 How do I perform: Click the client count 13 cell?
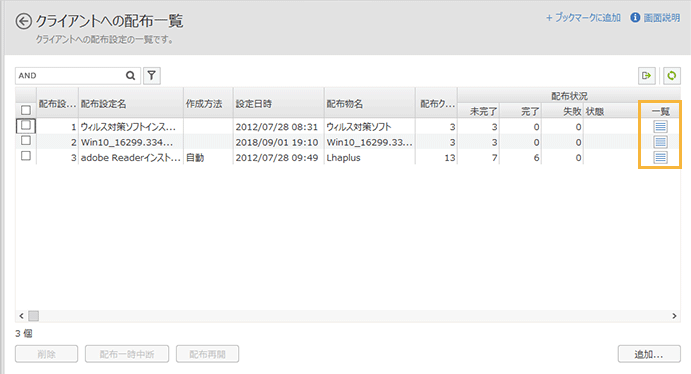[436, 158]
